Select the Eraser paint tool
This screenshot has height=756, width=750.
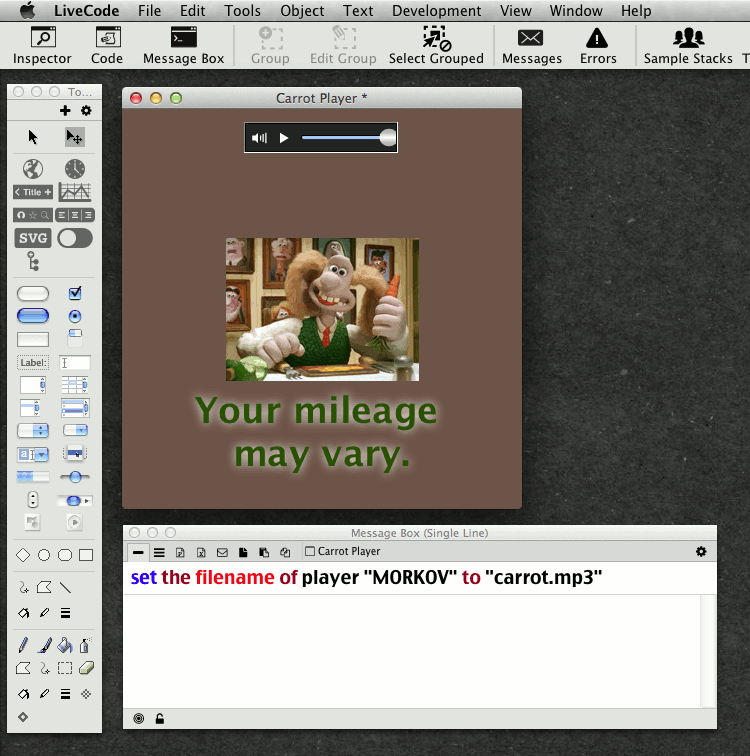pos(86,668)
